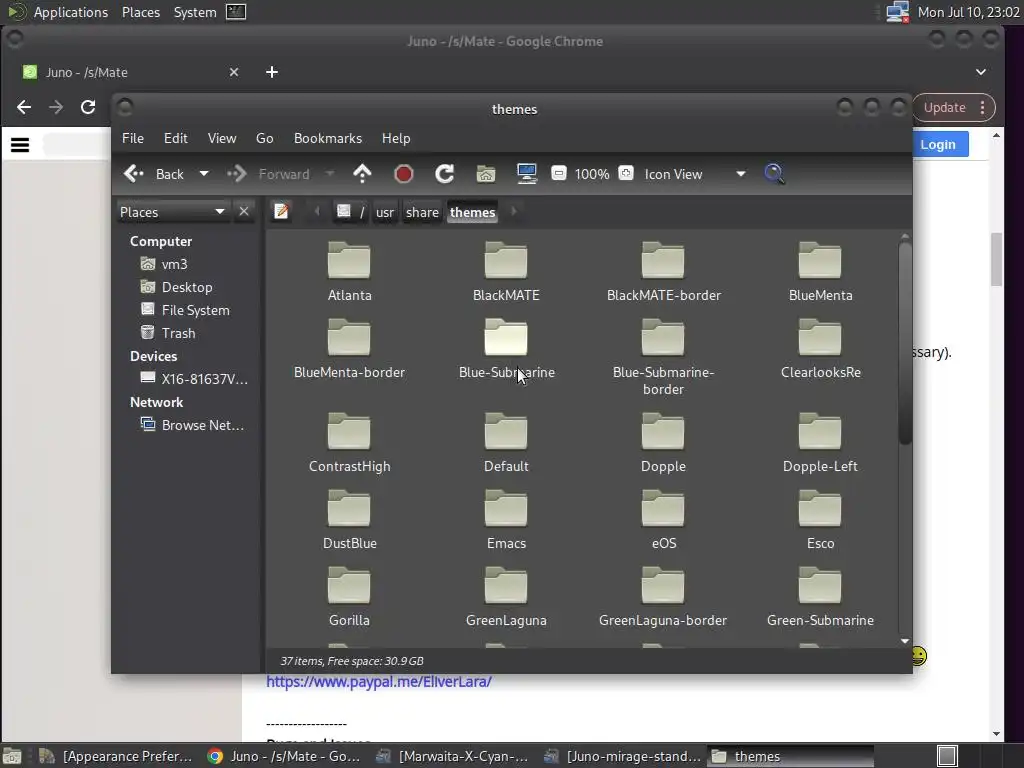Select the Atlanta folder

tap(349, 272)
